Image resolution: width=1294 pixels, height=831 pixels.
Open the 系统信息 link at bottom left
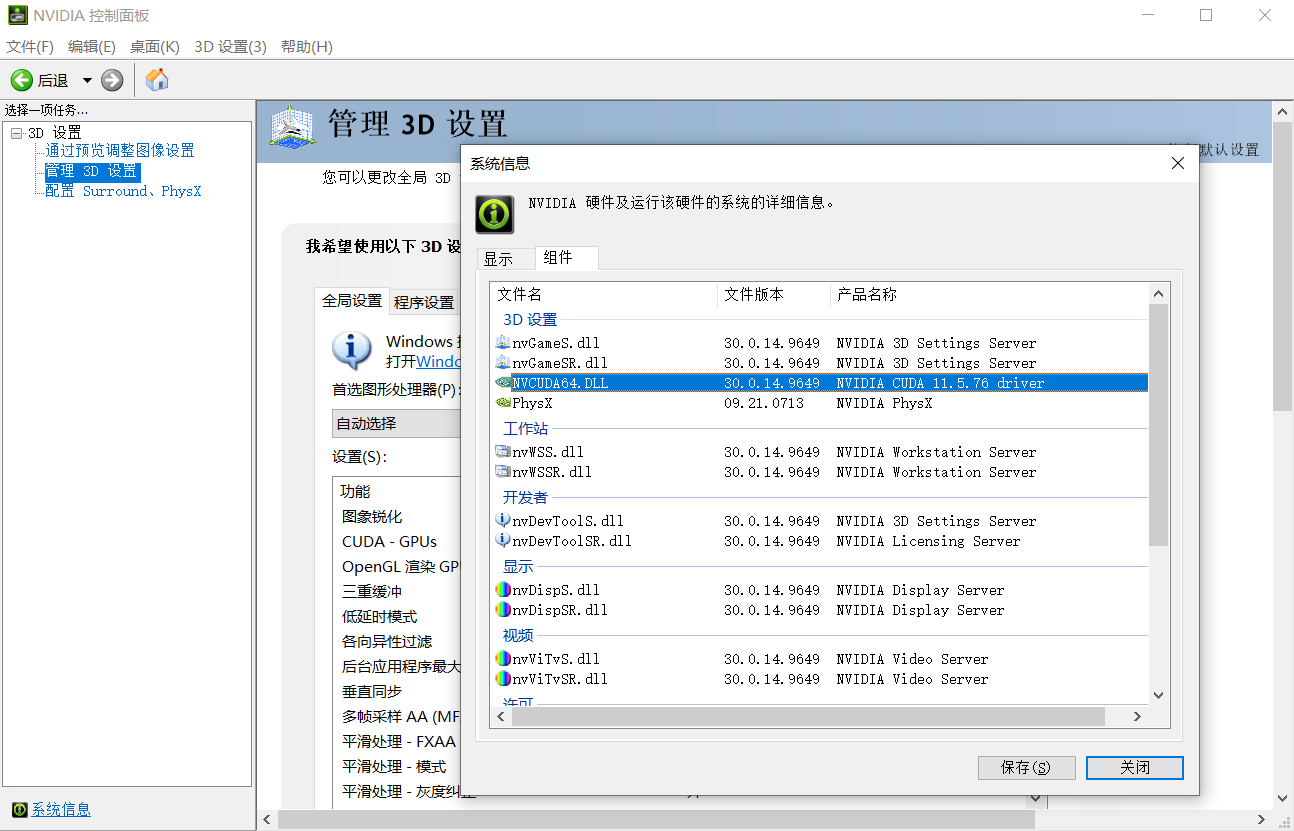(x=61, y=810)
